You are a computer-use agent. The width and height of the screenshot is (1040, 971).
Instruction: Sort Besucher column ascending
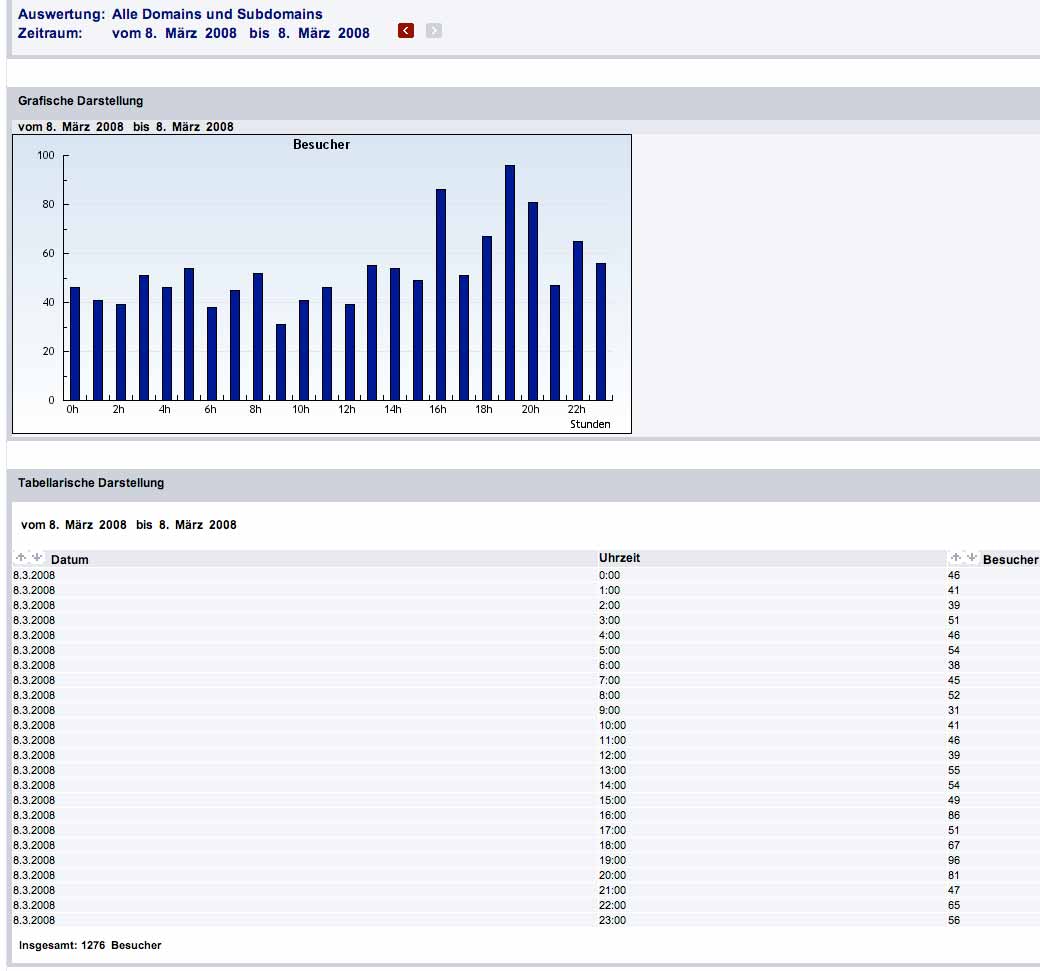955,558
